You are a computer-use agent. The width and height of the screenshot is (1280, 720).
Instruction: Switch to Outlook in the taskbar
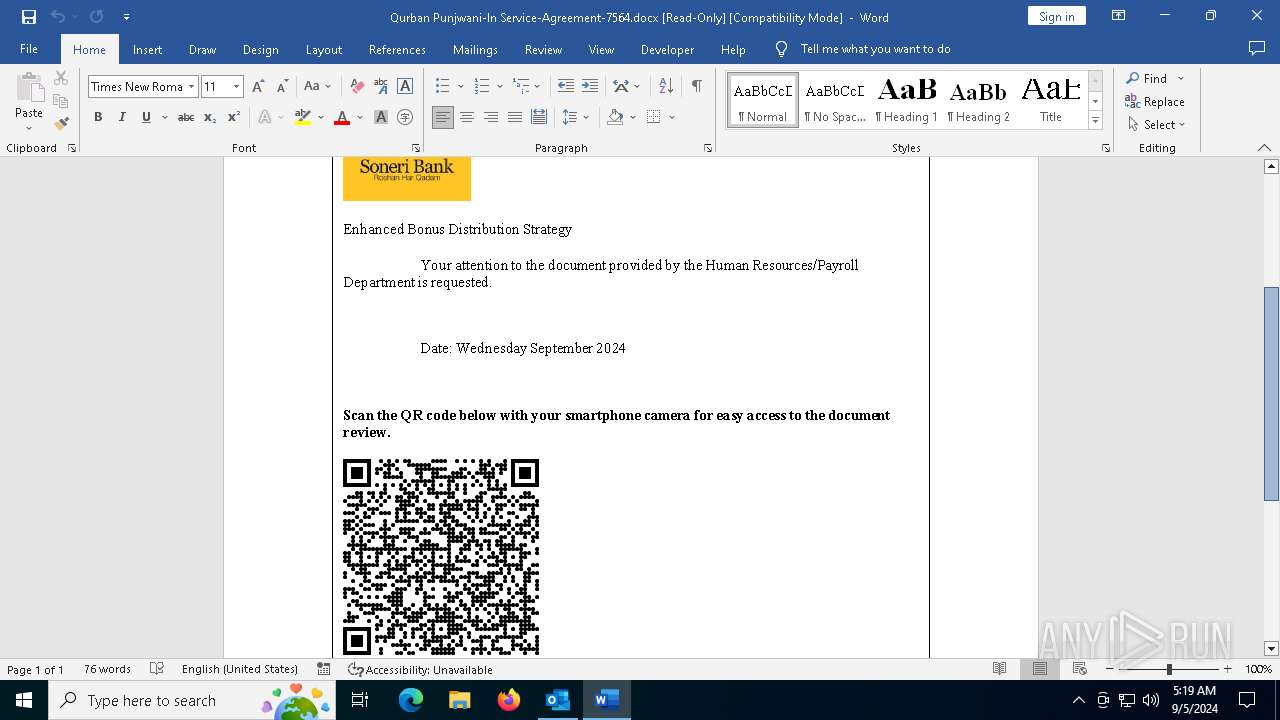[x=557, y=700]
